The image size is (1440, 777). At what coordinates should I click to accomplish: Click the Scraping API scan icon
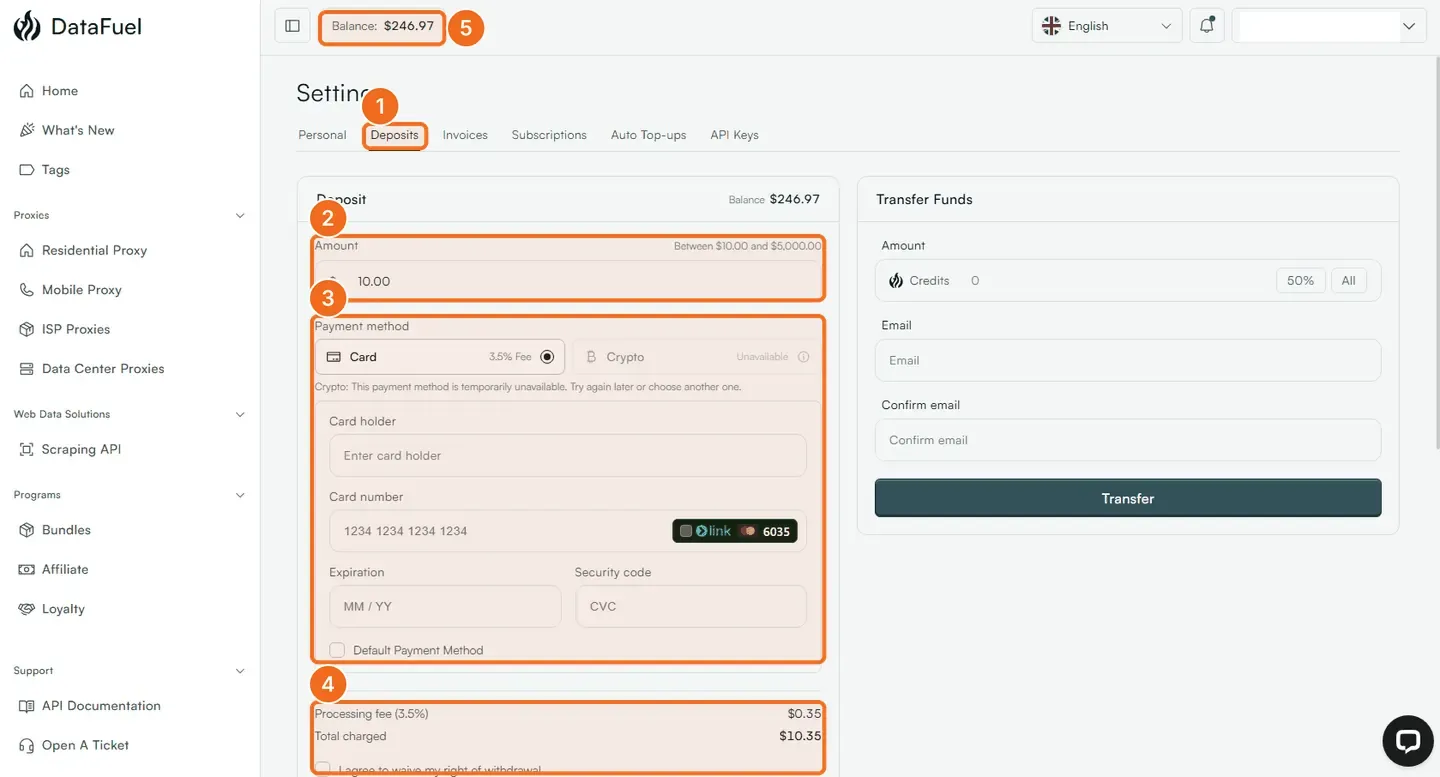pos(27,450)
